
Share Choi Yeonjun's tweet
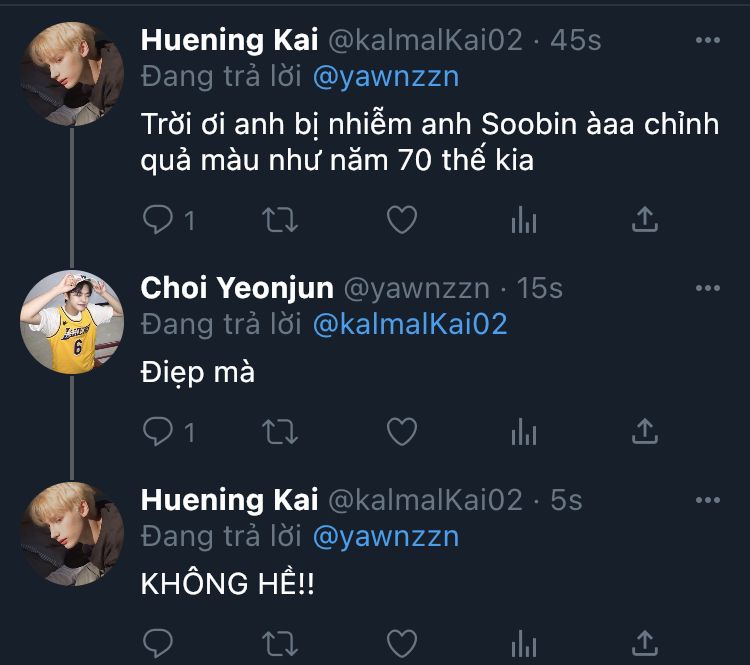tap(645, 431)
